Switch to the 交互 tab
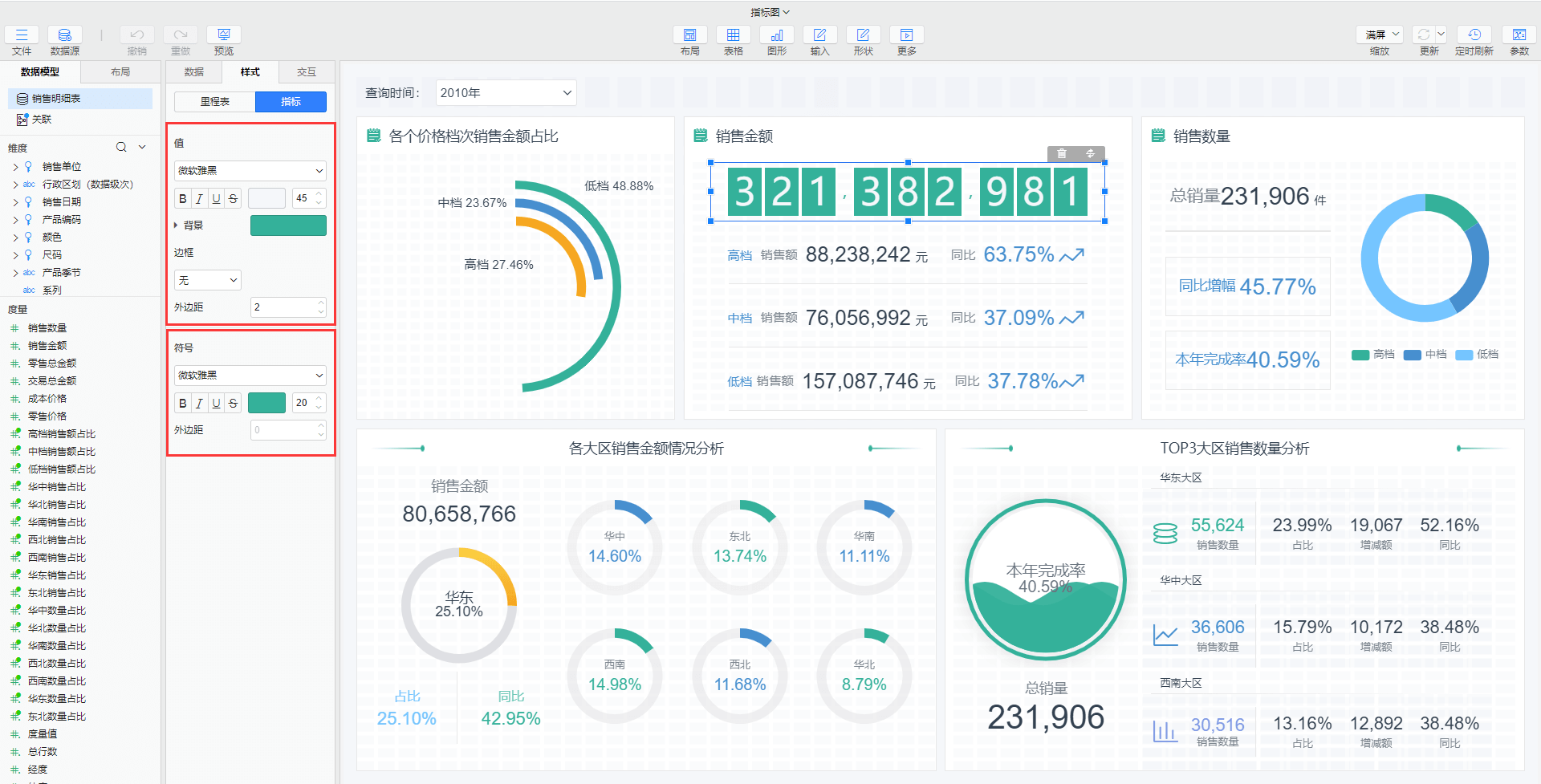Screen dimensions: 1541x784 [x=307, y=71]
